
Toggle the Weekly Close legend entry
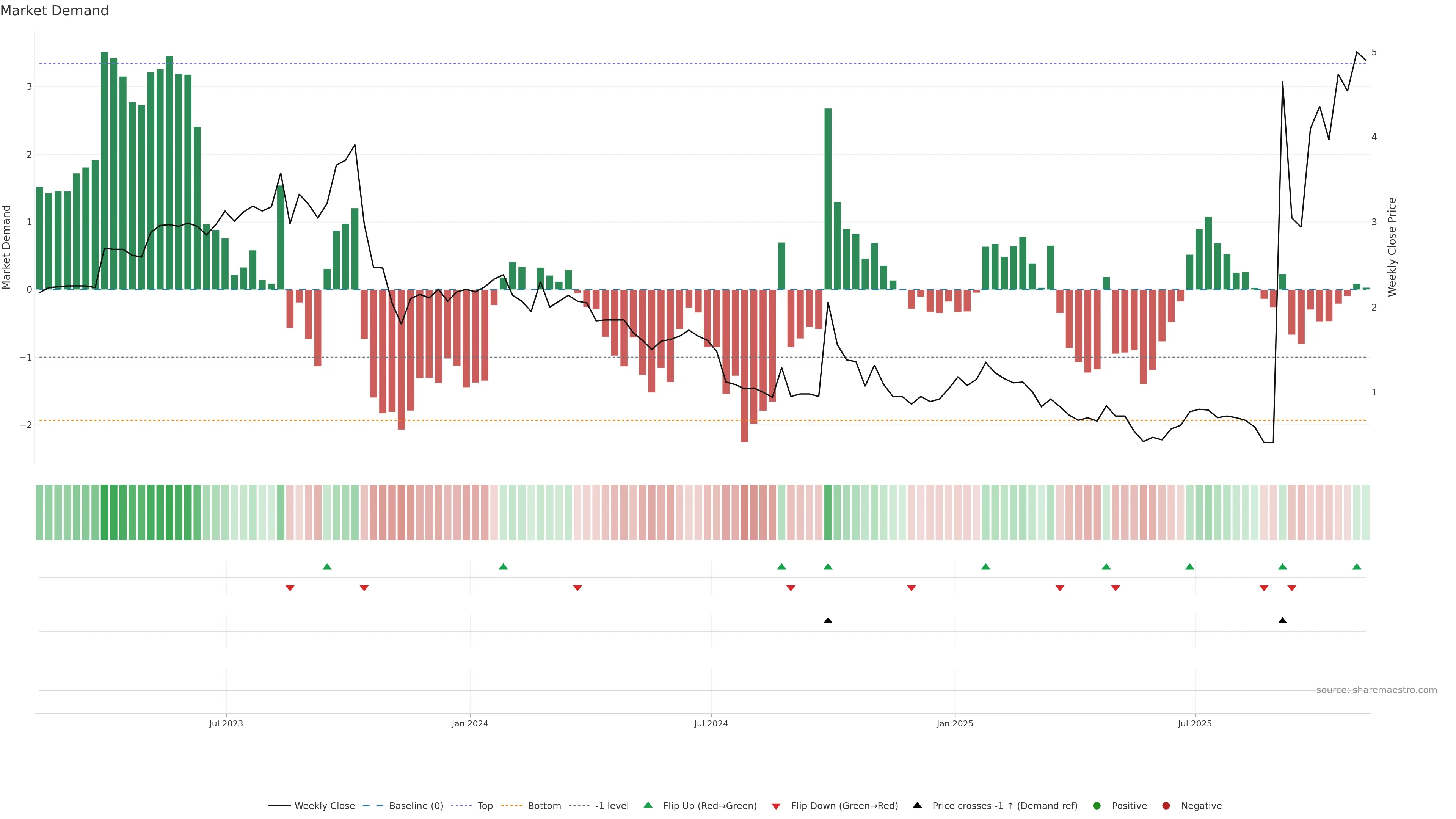[325, 806]
